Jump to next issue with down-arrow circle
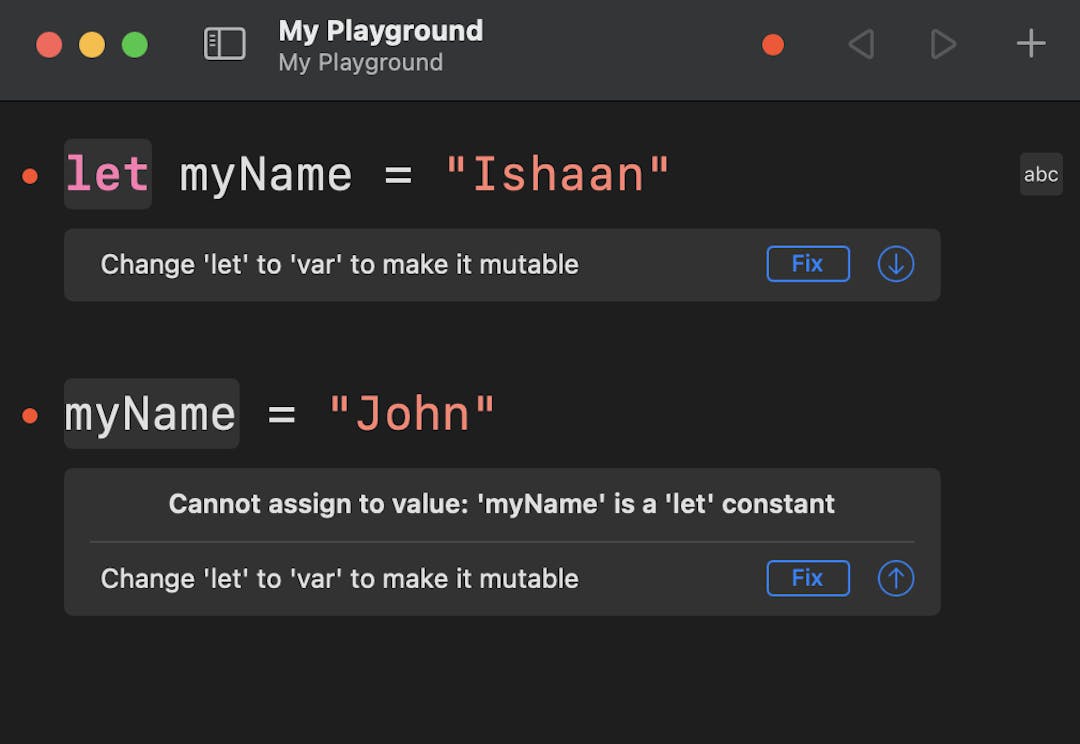Image resolution: width=1080 pixels, height=744 pixels. tap(895, 265)
